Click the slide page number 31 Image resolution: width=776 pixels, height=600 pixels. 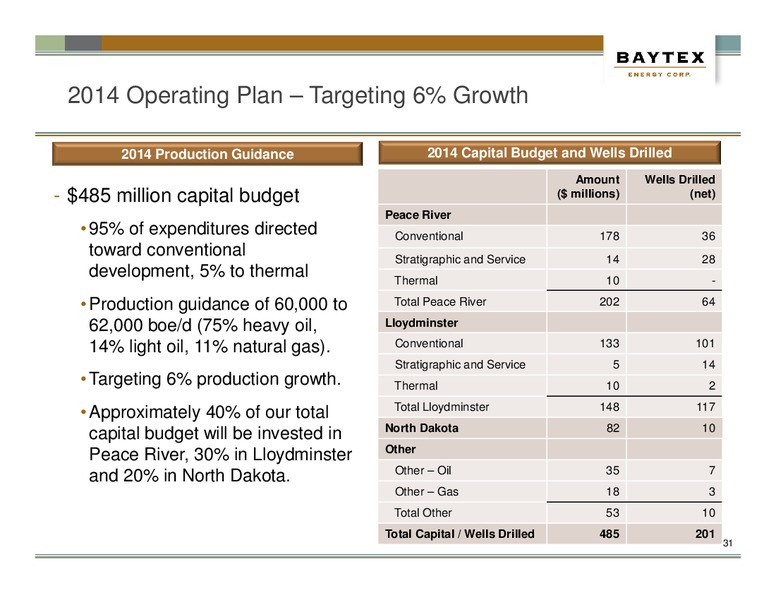728,544
